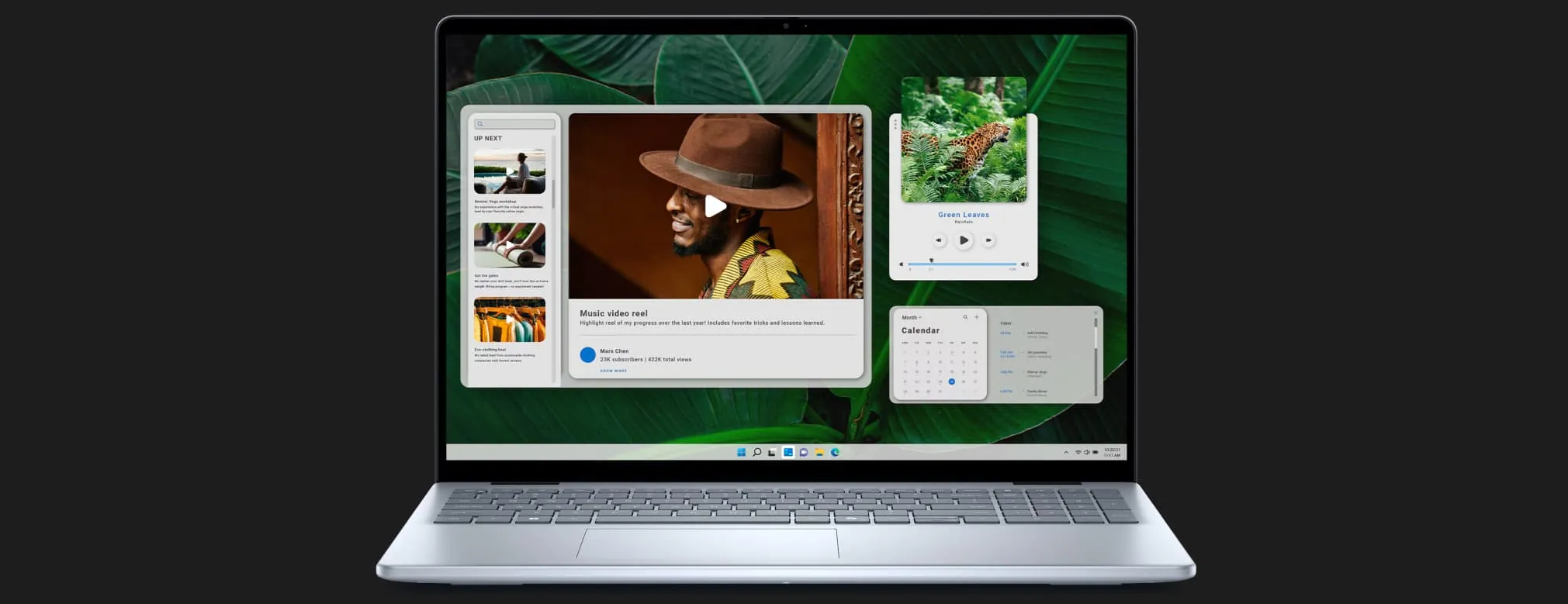The height and width of the screenshot is (604, 1568).
Task: Open the yoga workshop video thumbnail
Action: pos(510,172)
